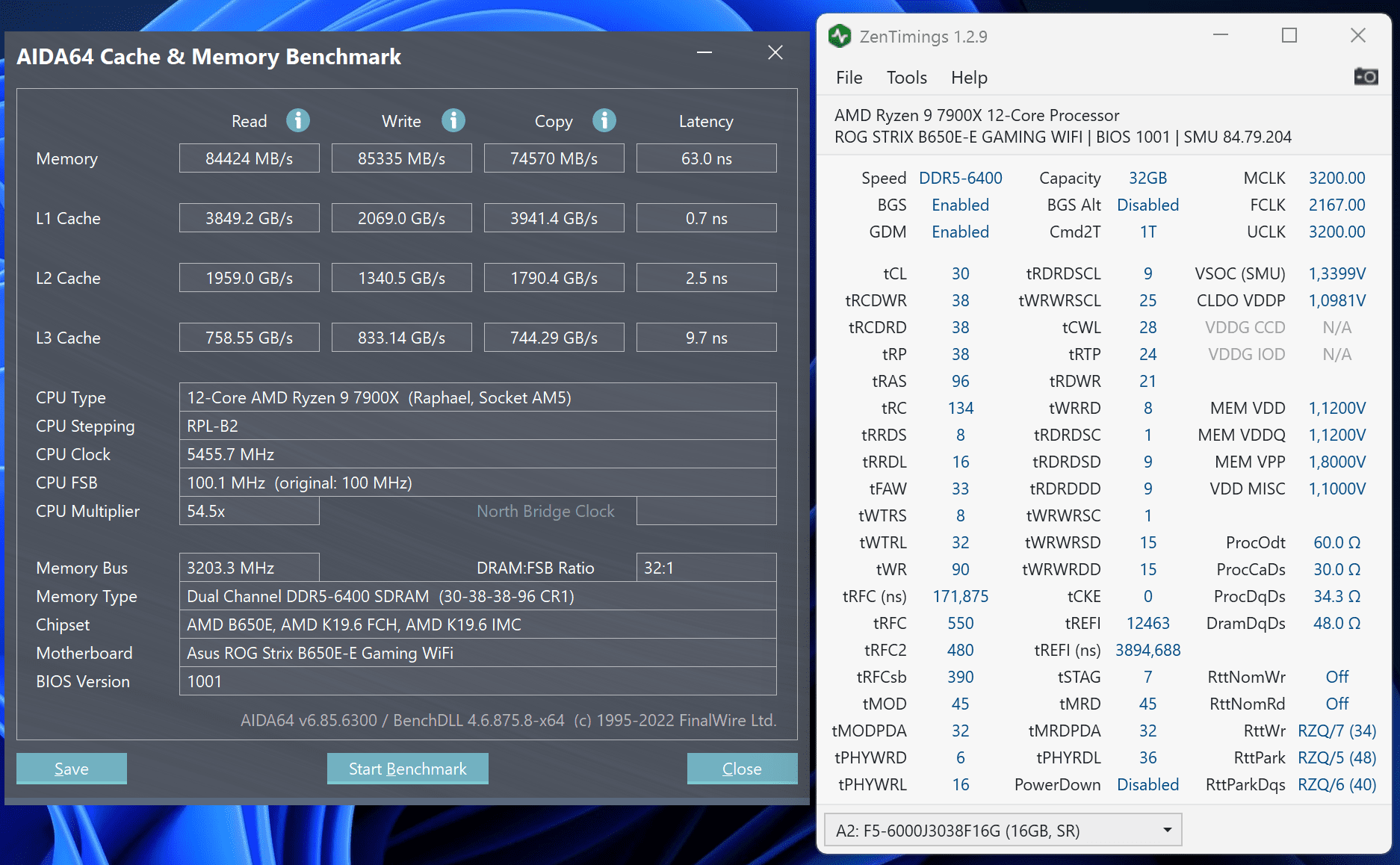The width and height of the screenshot is (1400, 865).
Task: Click the ProcOdt value 60.0 Ω
Action: pyautogui.click(x=1337, y=542)
